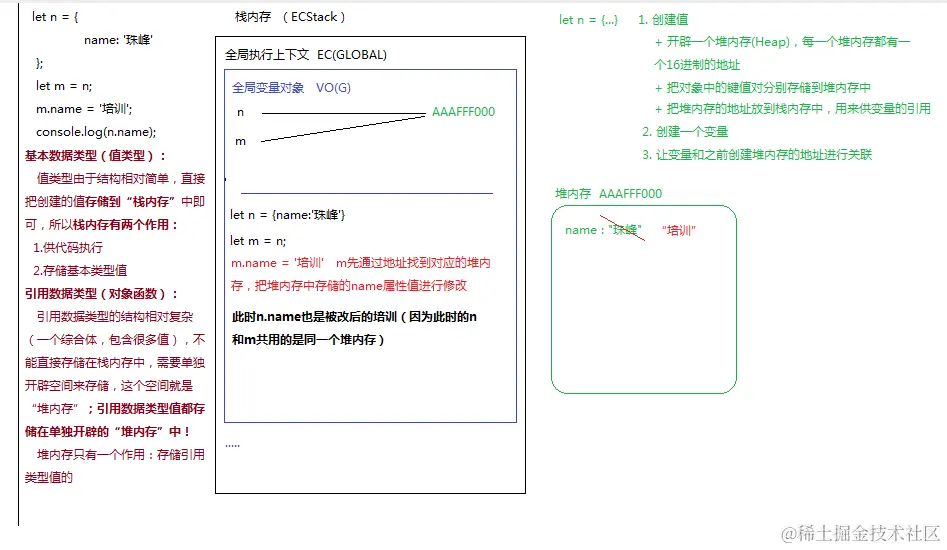Click the code line 'let m = n;' at left
947x550 pixels.
click(x=64, y=86)
